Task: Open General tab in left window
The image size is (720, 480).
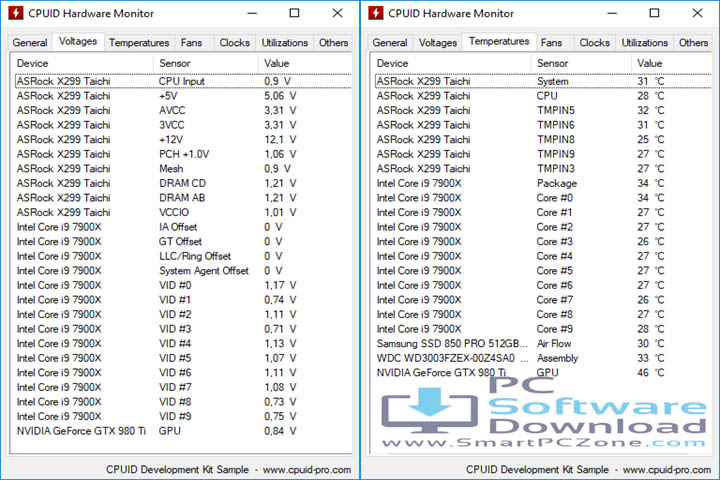Action: tap(30, 43)
